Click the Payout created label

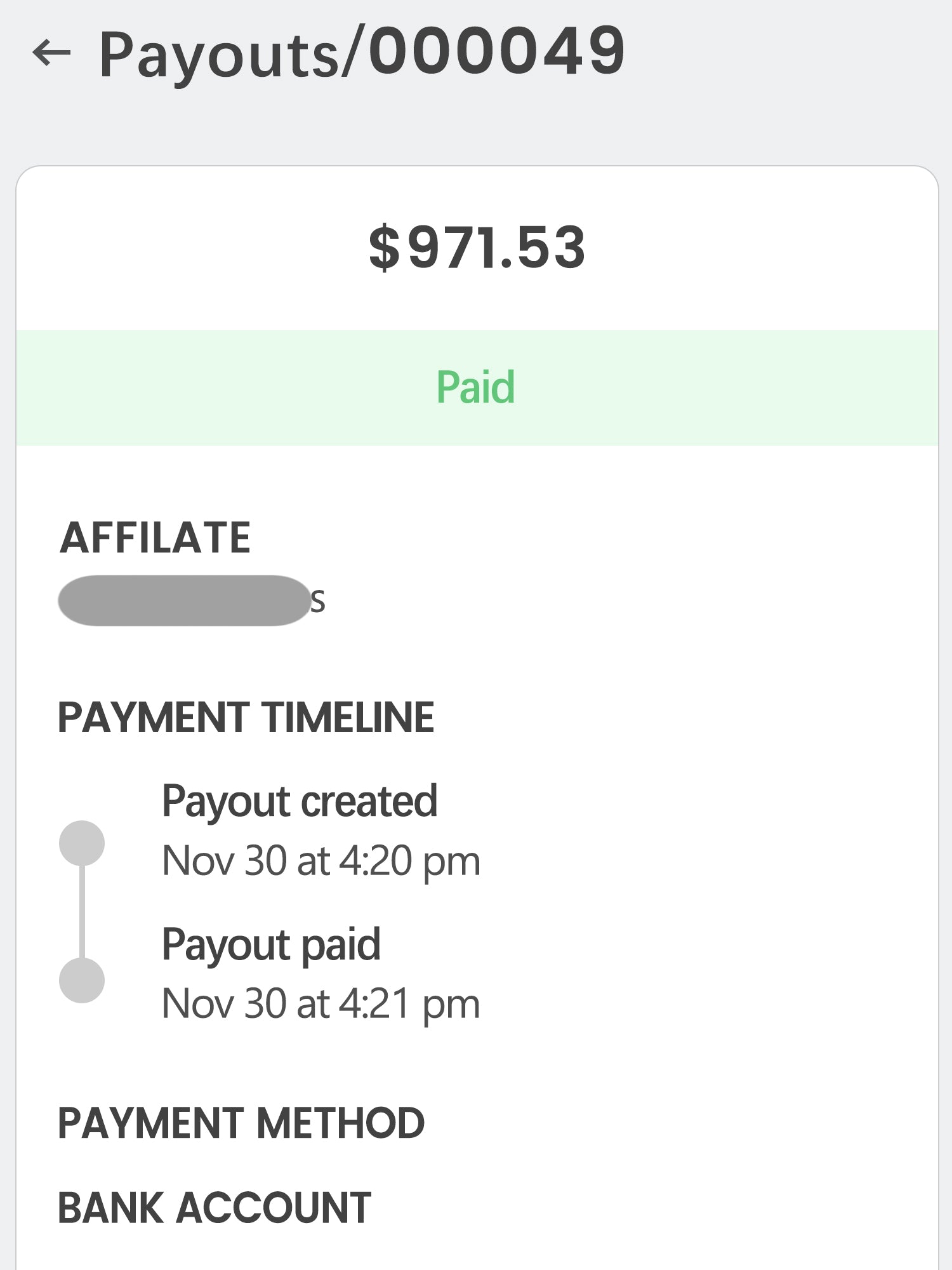pos(300,801)
